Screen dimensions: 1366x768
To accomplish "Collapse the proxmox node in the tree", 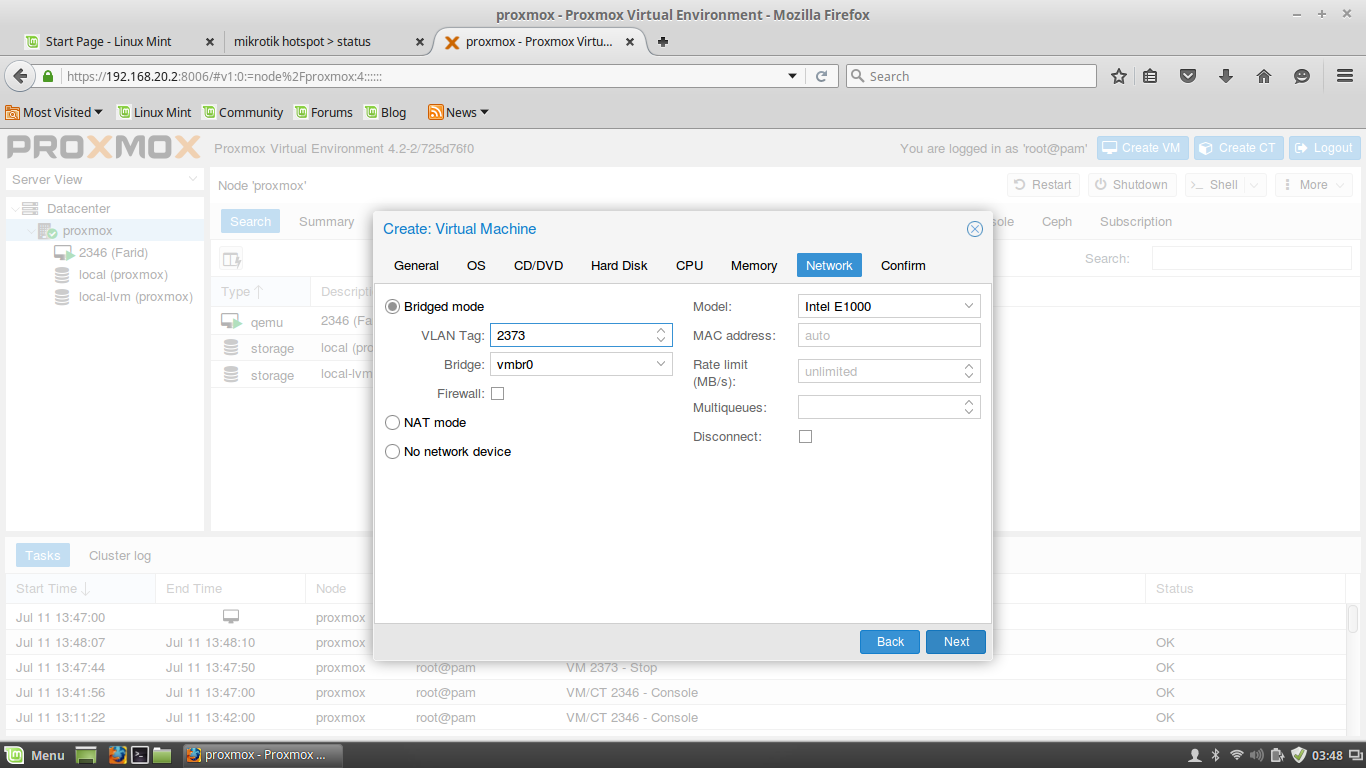I will pyautogui.click(x=32, y=231).
